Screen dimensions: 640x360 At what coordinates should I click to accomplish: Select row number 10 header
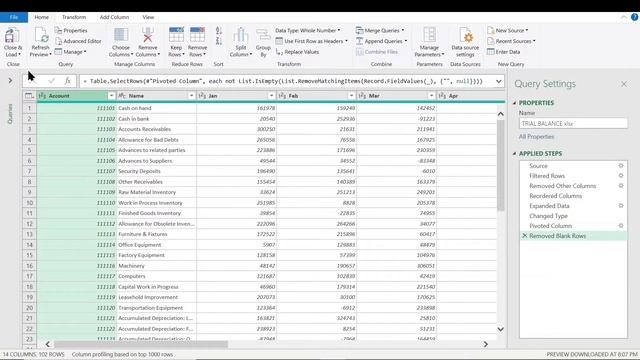[x=29, y=203]
